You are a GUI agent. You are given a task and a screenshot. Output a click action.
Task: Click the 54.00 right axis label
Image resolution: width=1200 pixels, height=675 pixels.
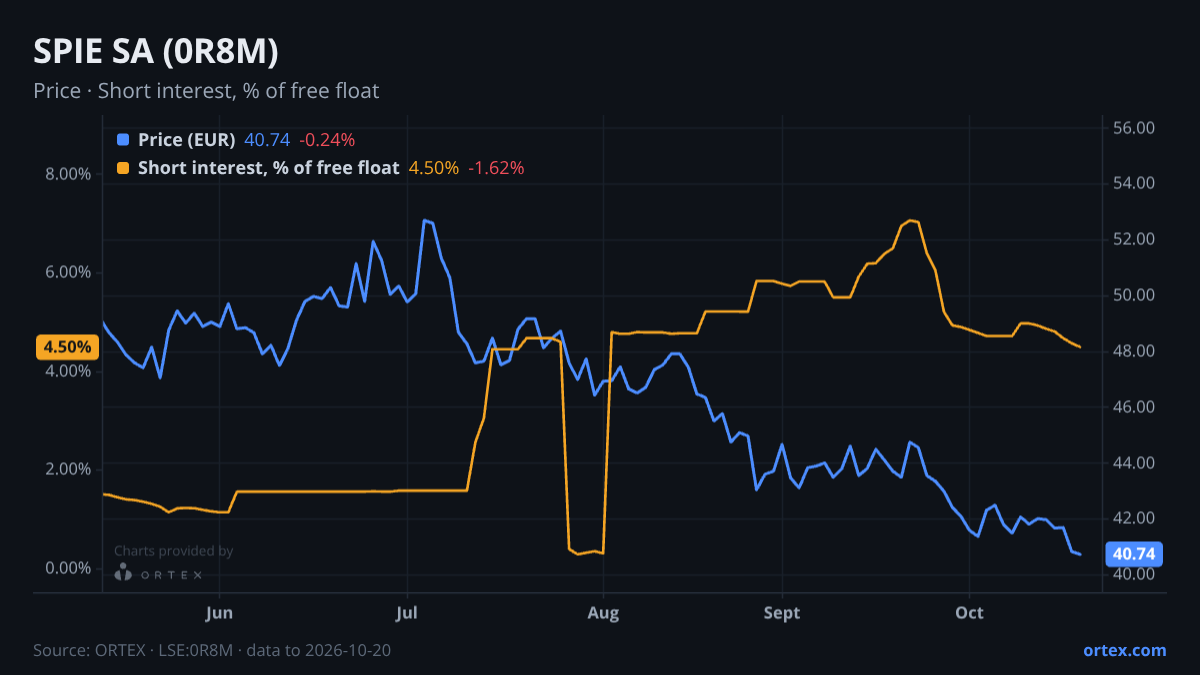click(1134, 184)
